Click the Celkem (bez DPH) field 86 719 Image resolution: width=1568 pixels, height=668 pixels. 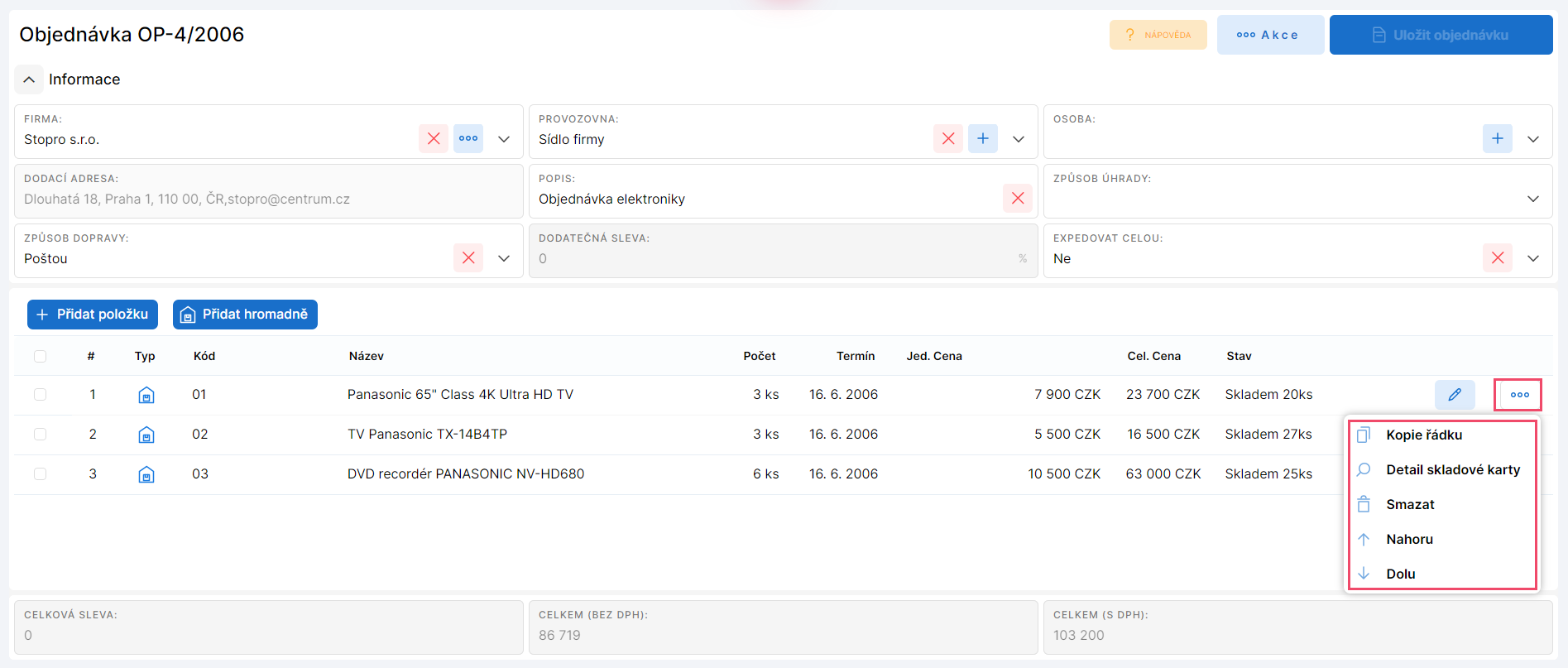(x=783, y=627)
